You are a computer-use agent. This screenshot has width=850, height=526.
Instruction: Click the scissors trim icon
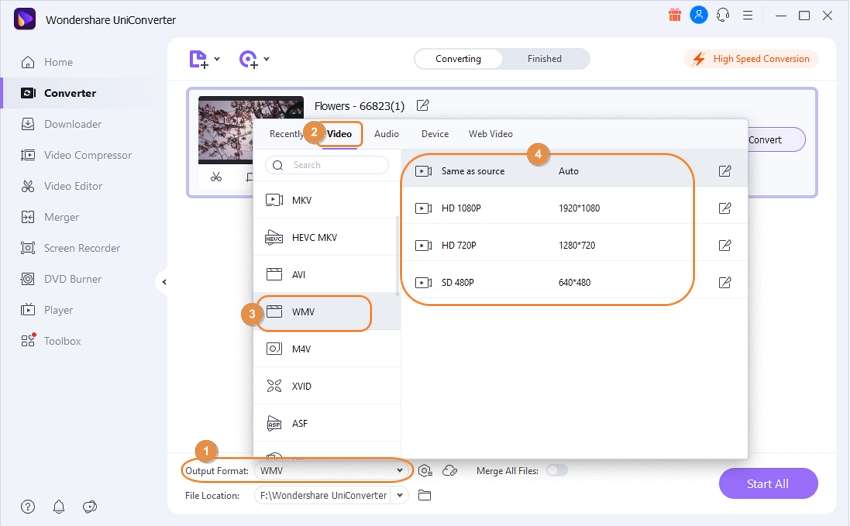(x=216, y=177)
